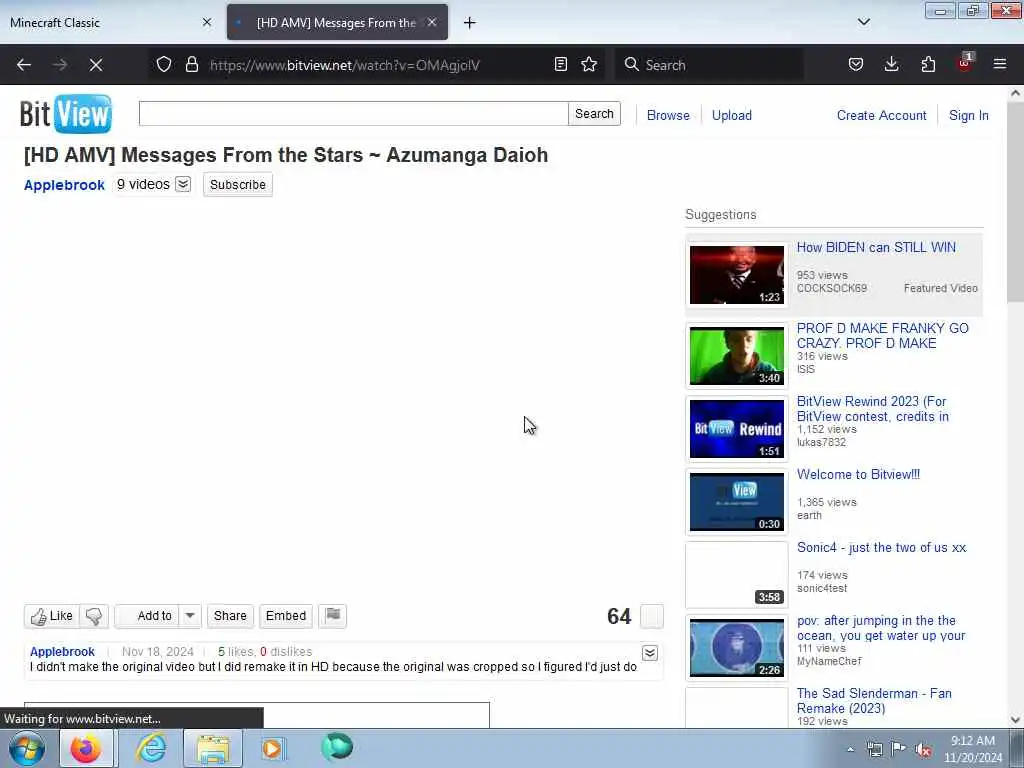Image resolution: width=1024 pixels, height=768 pixels.
Task: Click the BitView logo
Action: coord(66,114)
